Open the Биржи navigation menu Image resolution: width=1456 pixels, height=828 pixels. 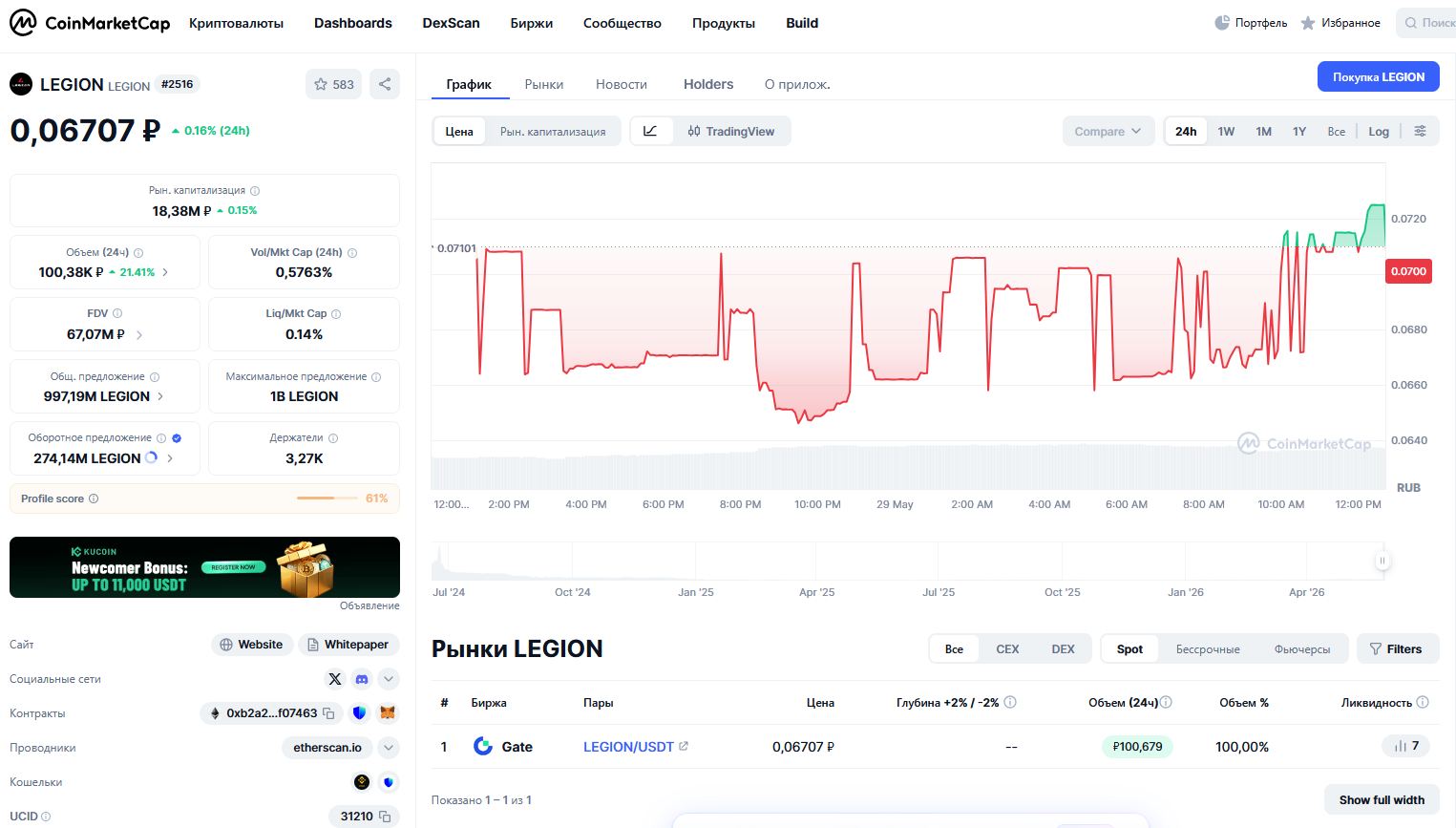point(532,23)
